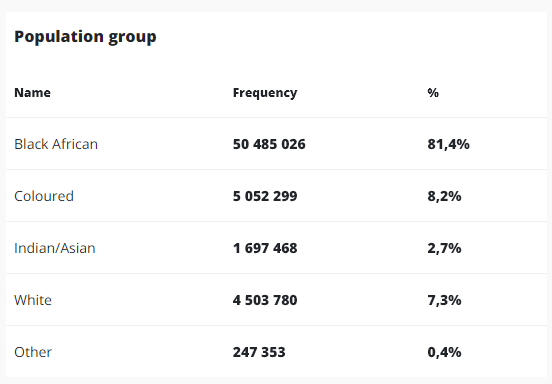552x384 pixels.
Task: Click the Population group heading
Action: click(x=85, y=37)
